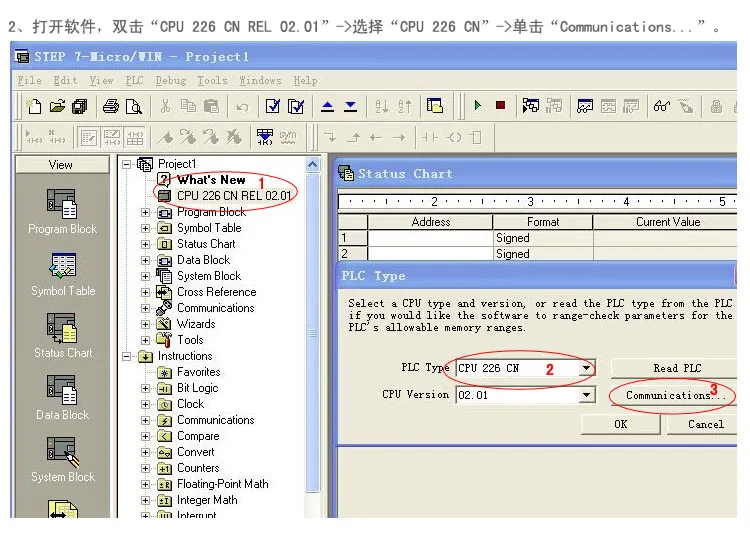Select Clock instruction folder
750x542 pixels.
tap(190, 404)
